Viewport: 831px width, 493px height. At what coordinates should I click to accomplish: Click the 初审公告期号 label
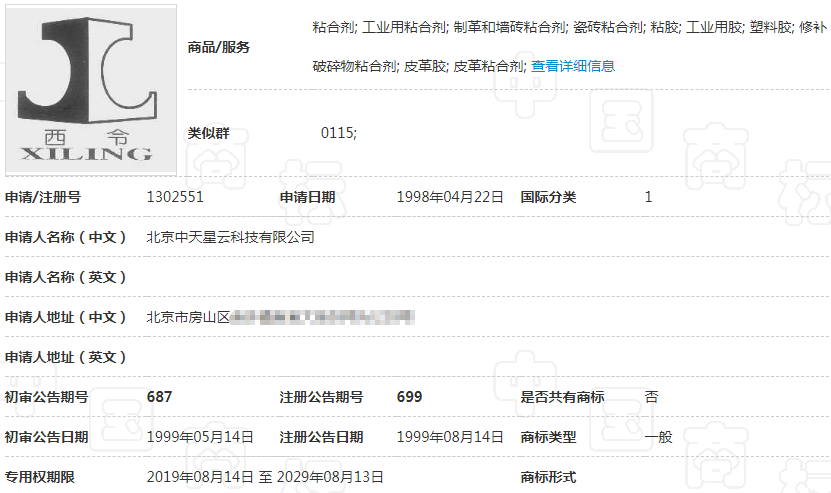(47, 397)
